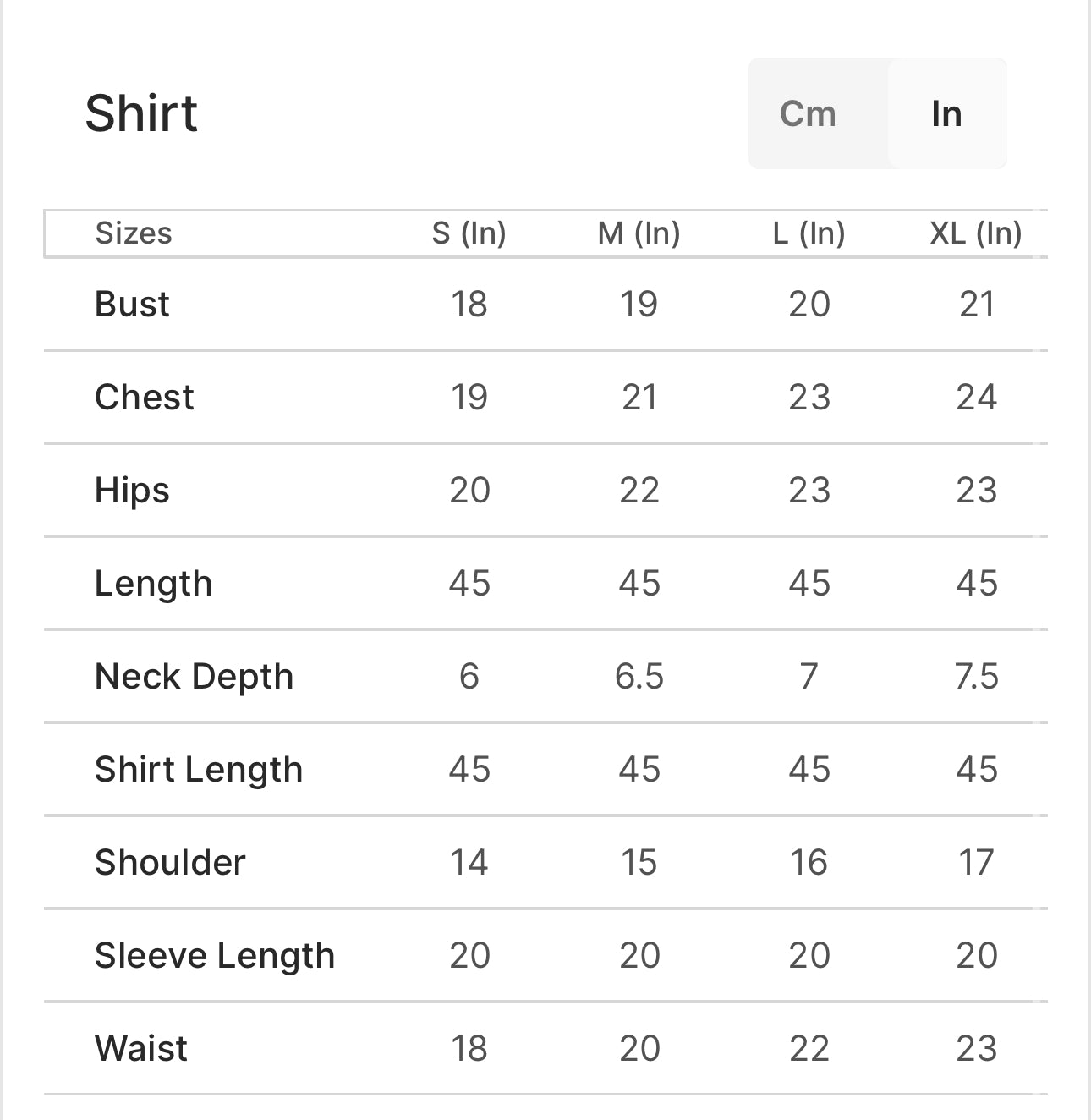Click the Shirt title heading
Screen dimensions: 1091x1120
coord(140,111)
